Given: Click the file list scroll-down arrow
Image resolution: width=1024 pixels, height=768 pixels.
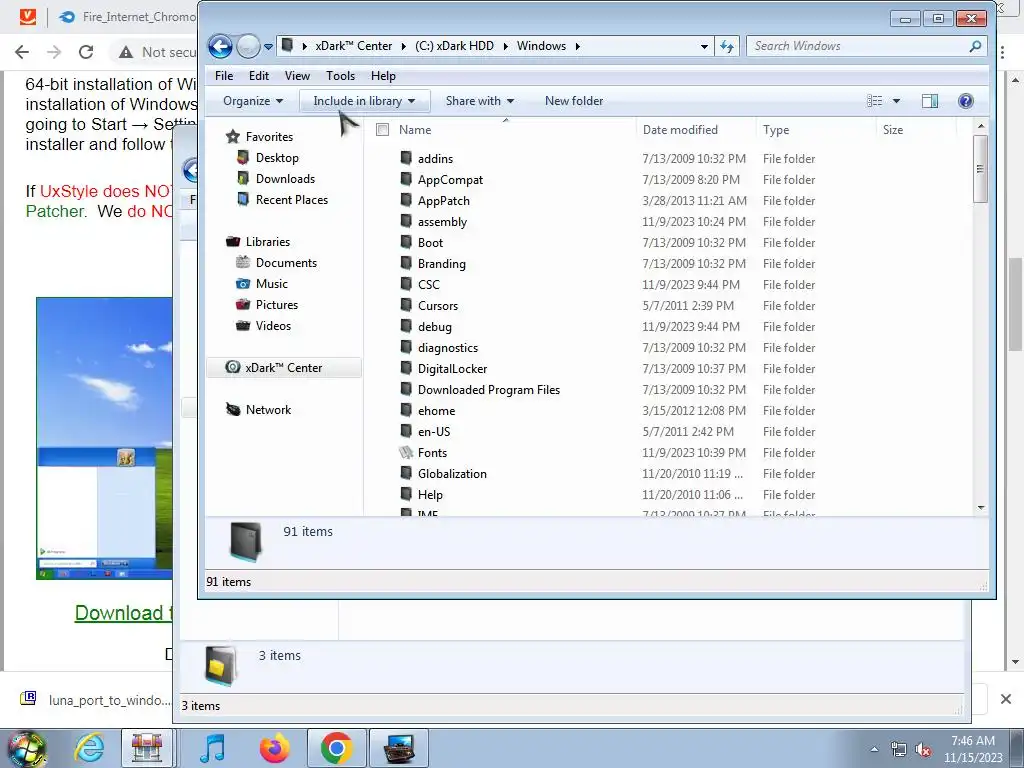Looking at the screenshot, I should coord(980,508).
